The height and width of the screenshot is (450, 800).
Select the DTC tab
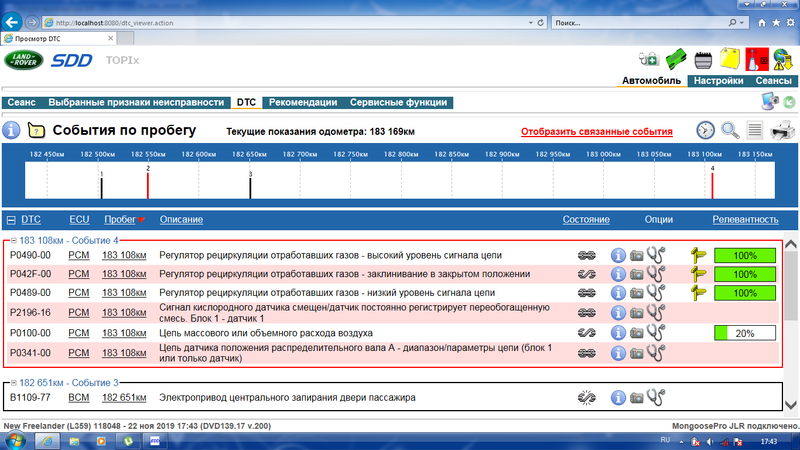246,103
